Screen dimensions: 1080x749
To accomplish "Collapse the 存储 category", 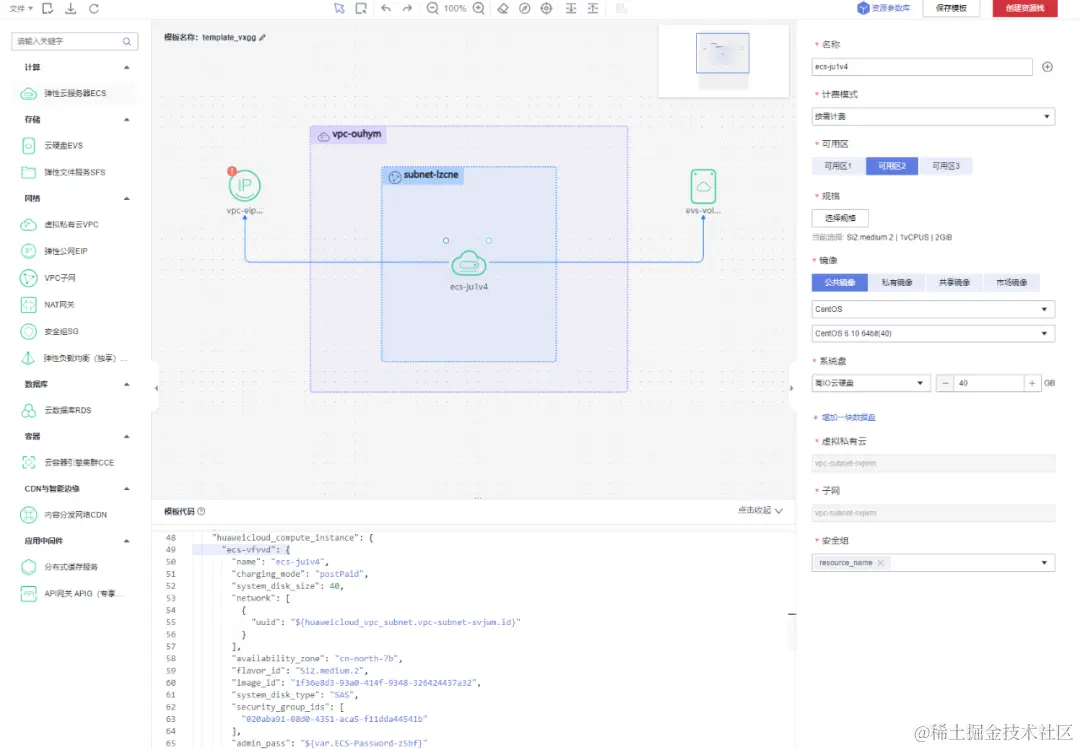I will tap(127, 120).
